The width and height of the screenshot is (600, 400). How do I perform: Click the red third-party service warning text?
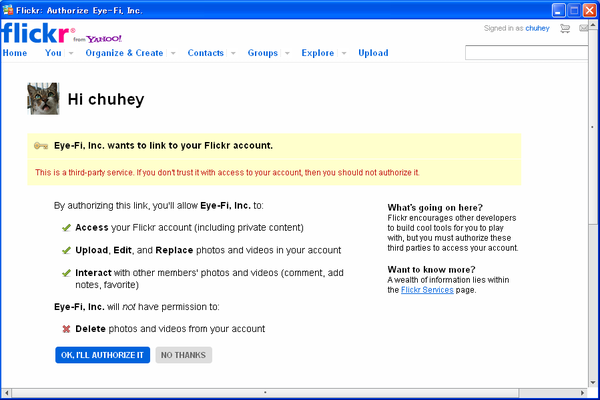[227, 173]
